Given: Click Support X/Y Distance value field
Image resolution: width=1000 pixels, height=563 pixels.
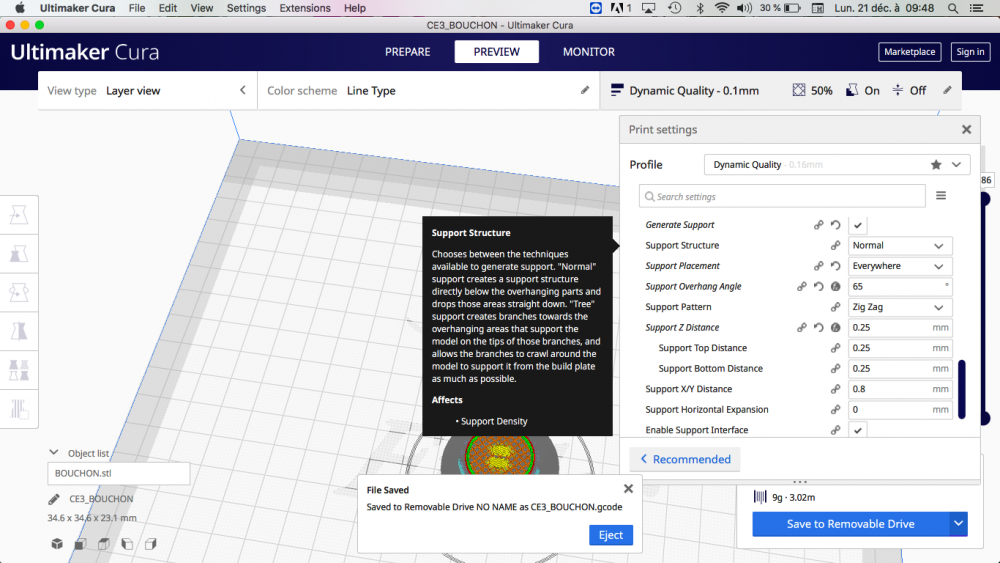Looking at the screenshot, I should 900,389.
